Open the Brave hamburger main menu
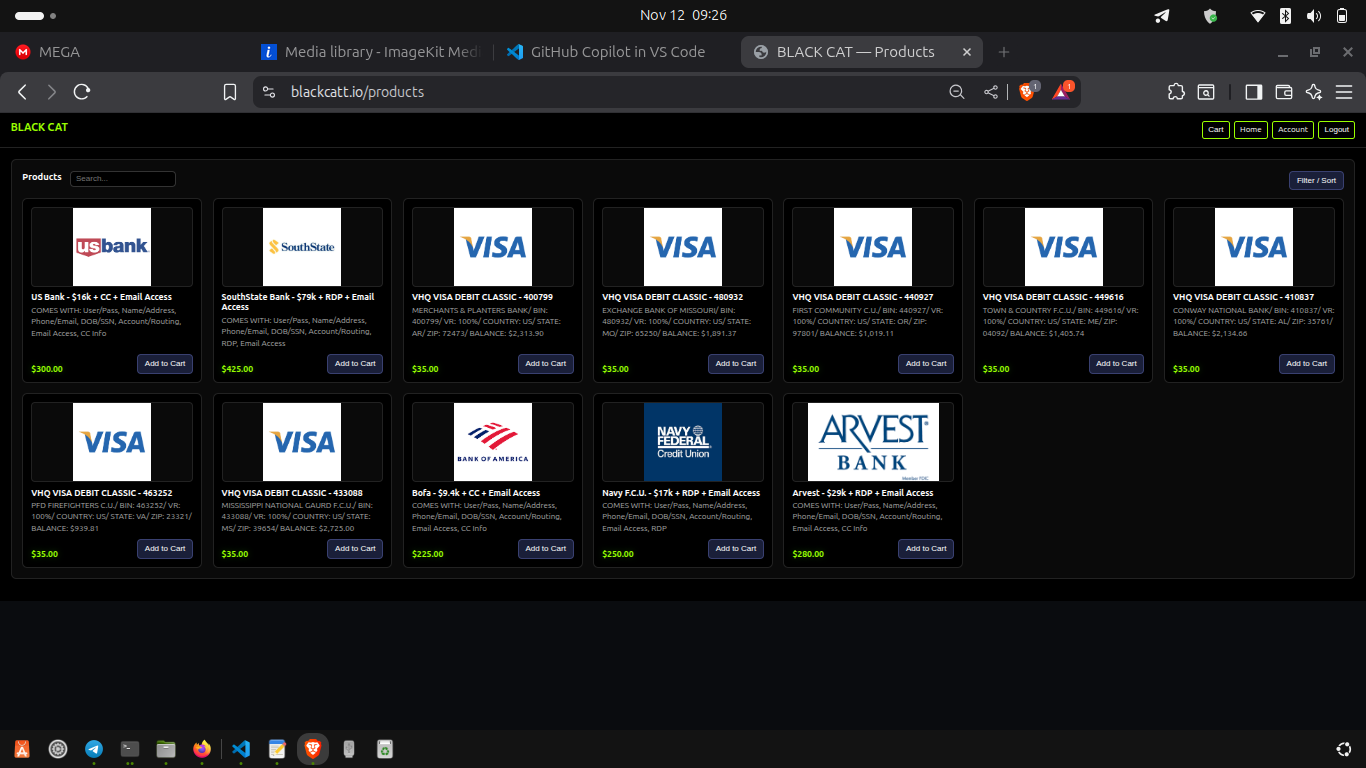1366x768 pixels. (1344, 92)
